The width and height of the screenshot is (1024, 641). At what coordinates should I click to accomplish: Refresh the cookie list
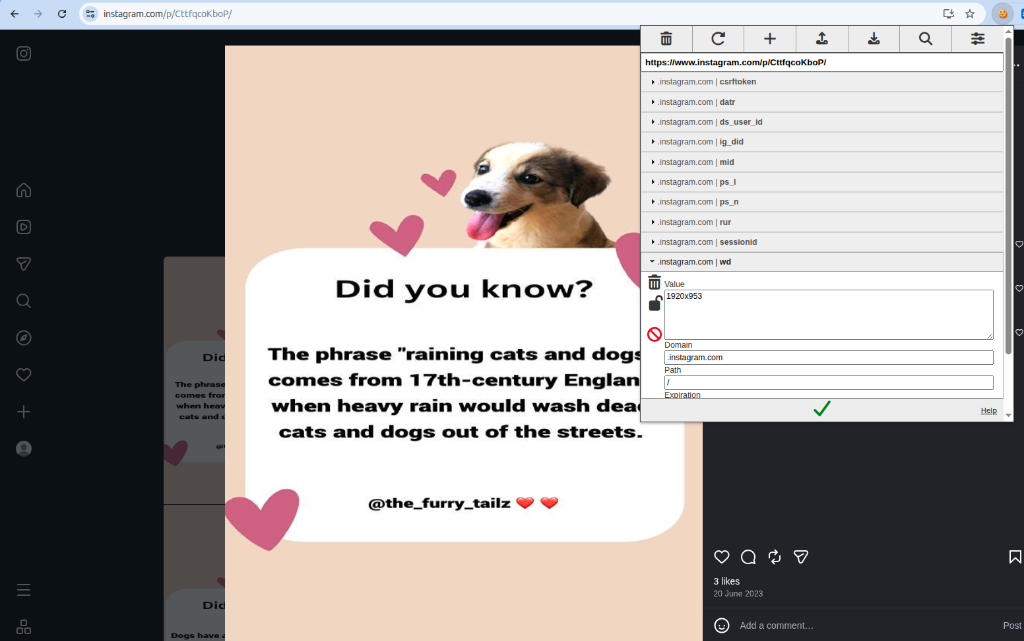click(x=718, y=39)
